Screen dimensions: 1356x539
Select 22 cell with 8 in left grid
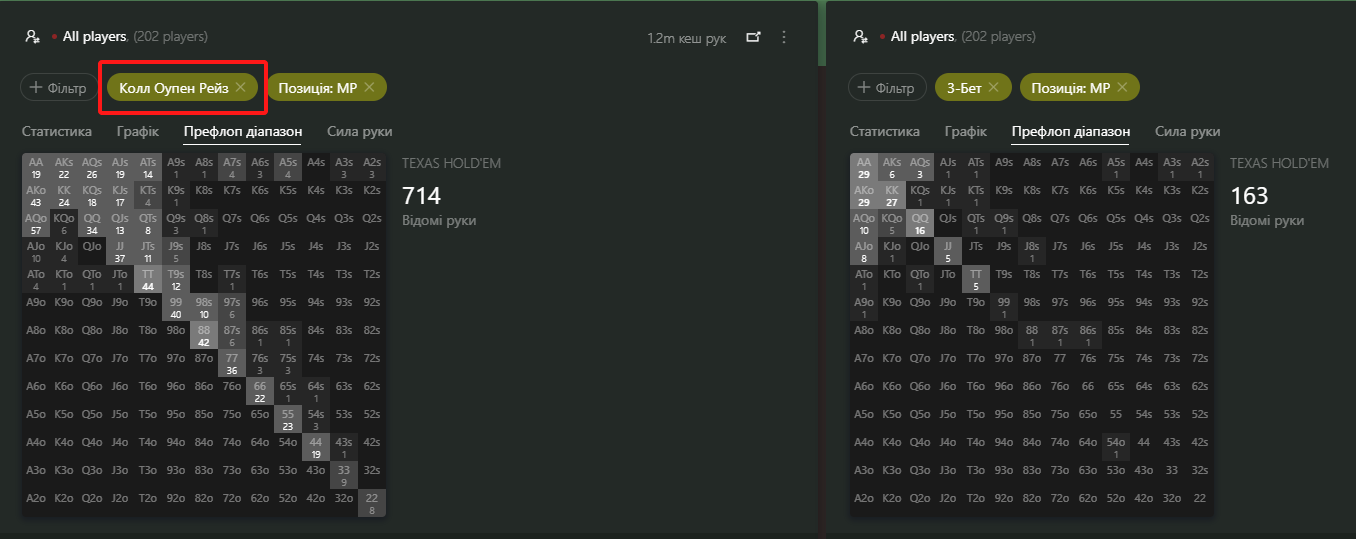point(372,503)
